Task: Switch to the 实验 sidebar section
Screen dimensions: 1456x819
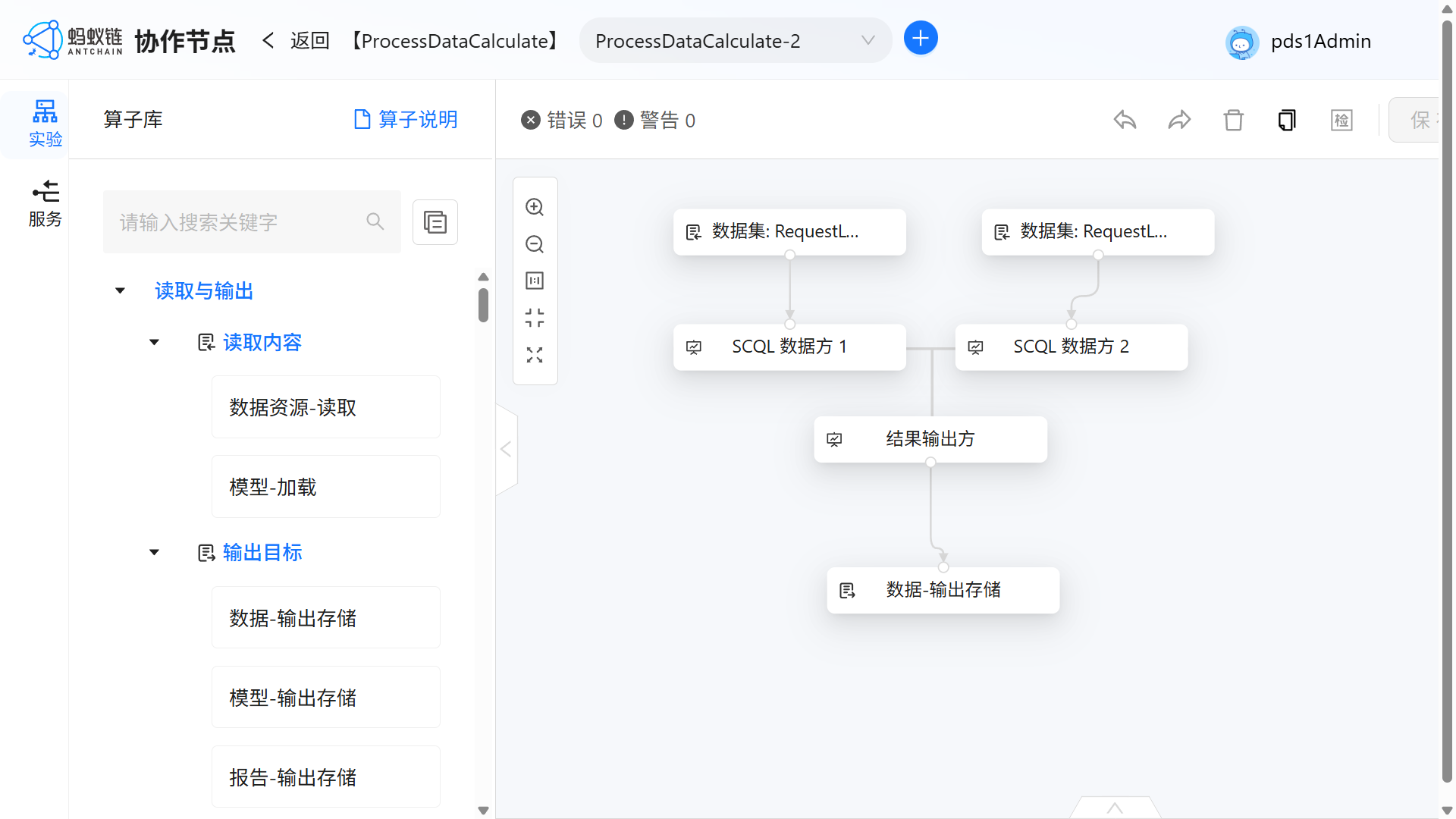Action: click(x=45, y=123)
